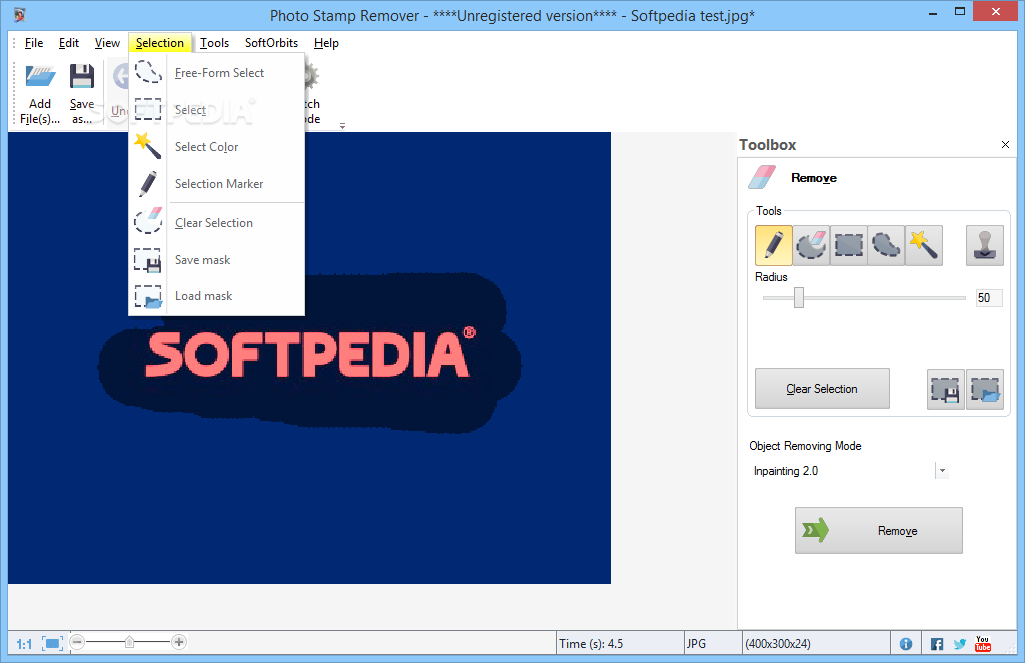
Task: Click the 1:1 zoom icon
Action: [x=24, y=644]
